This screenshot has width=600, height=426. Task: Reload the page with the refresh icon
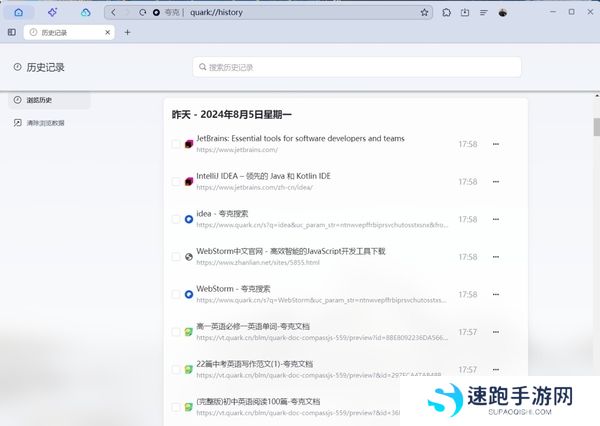click(142, 12)
